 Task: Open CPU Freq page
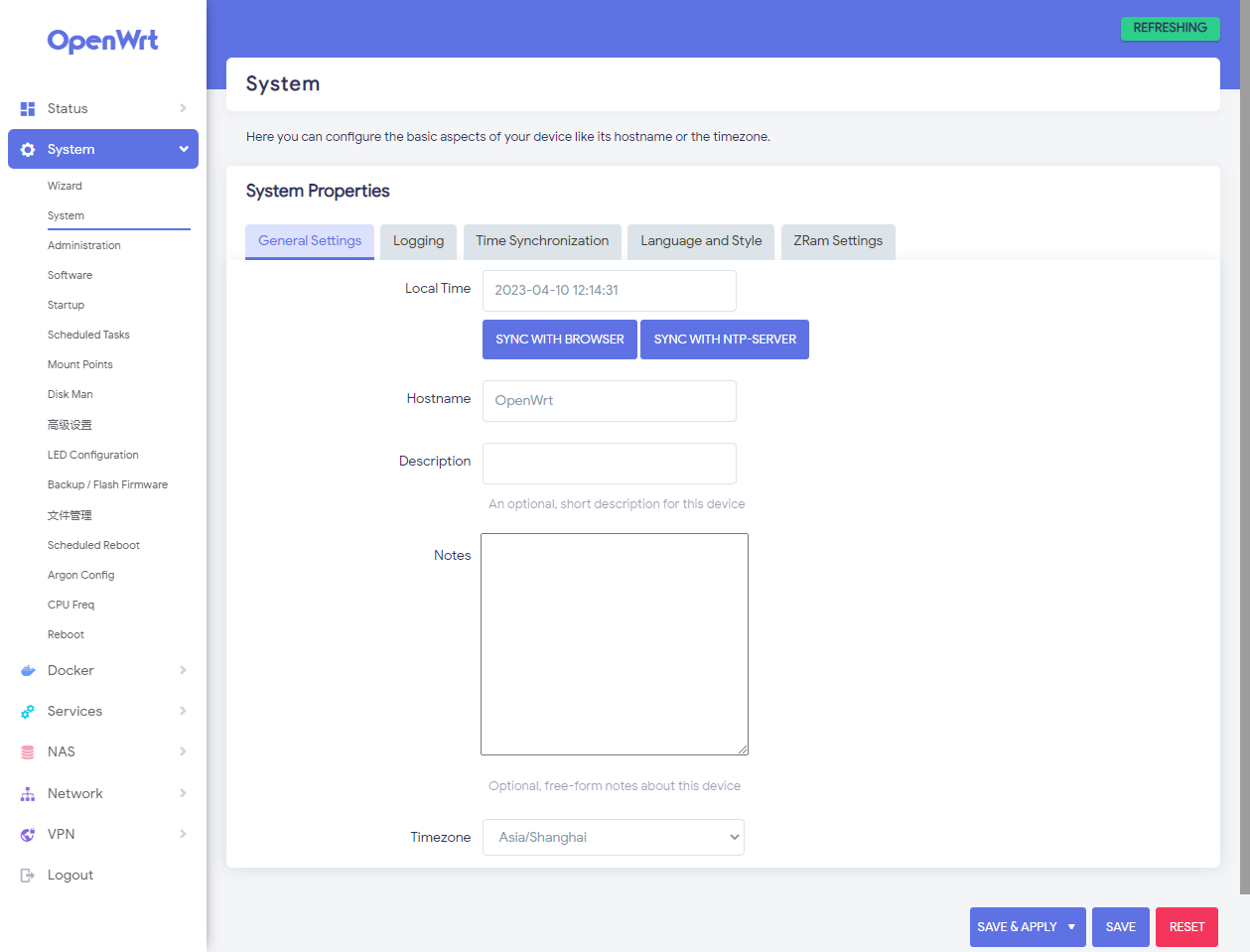[71, 605]
